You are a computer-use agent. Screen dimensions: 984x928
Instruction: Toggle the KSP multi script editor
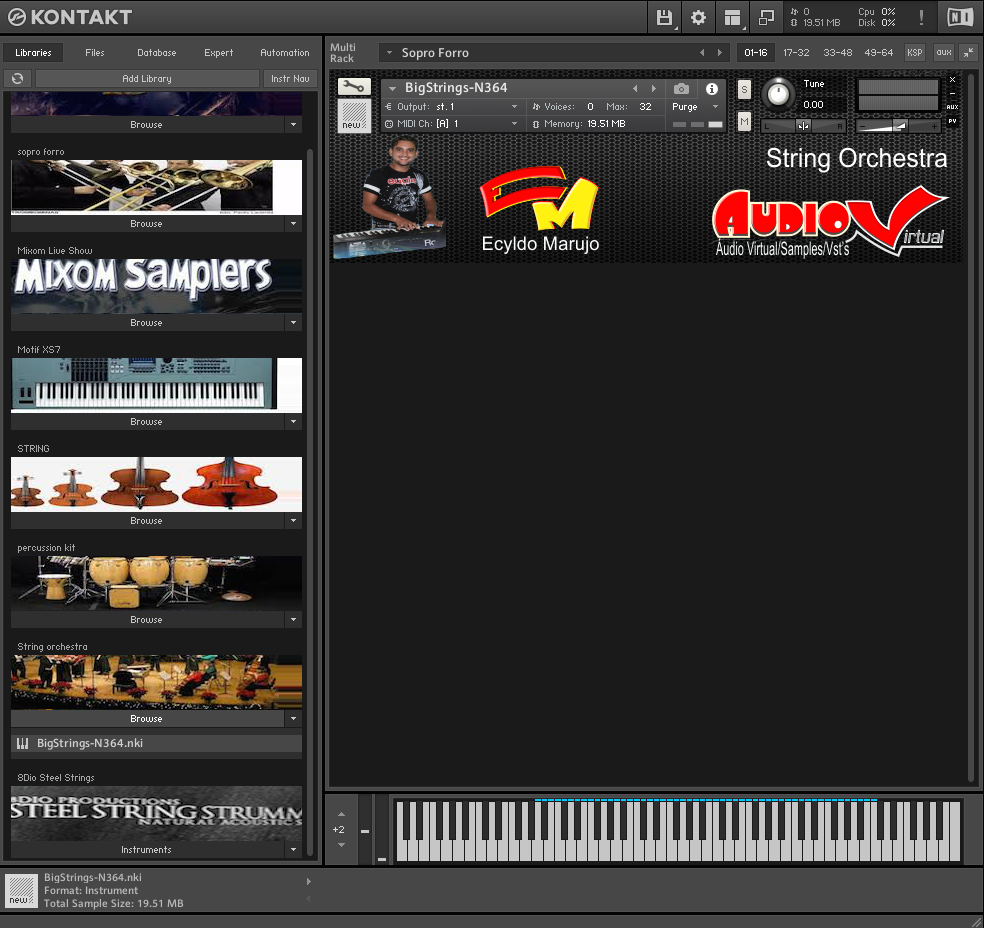click(x=914, y=53)
